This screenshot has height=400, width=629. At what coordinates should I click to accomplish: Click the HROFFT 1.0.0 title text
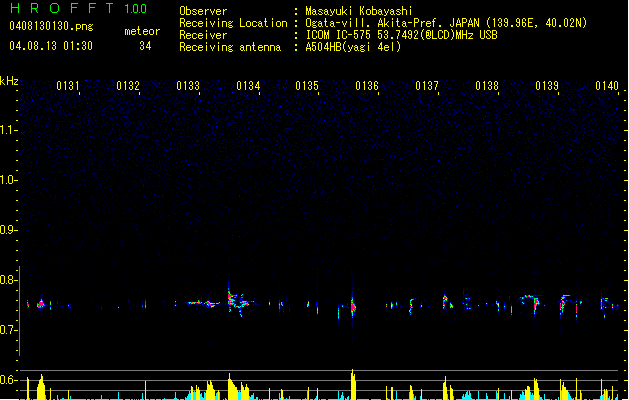79,8
